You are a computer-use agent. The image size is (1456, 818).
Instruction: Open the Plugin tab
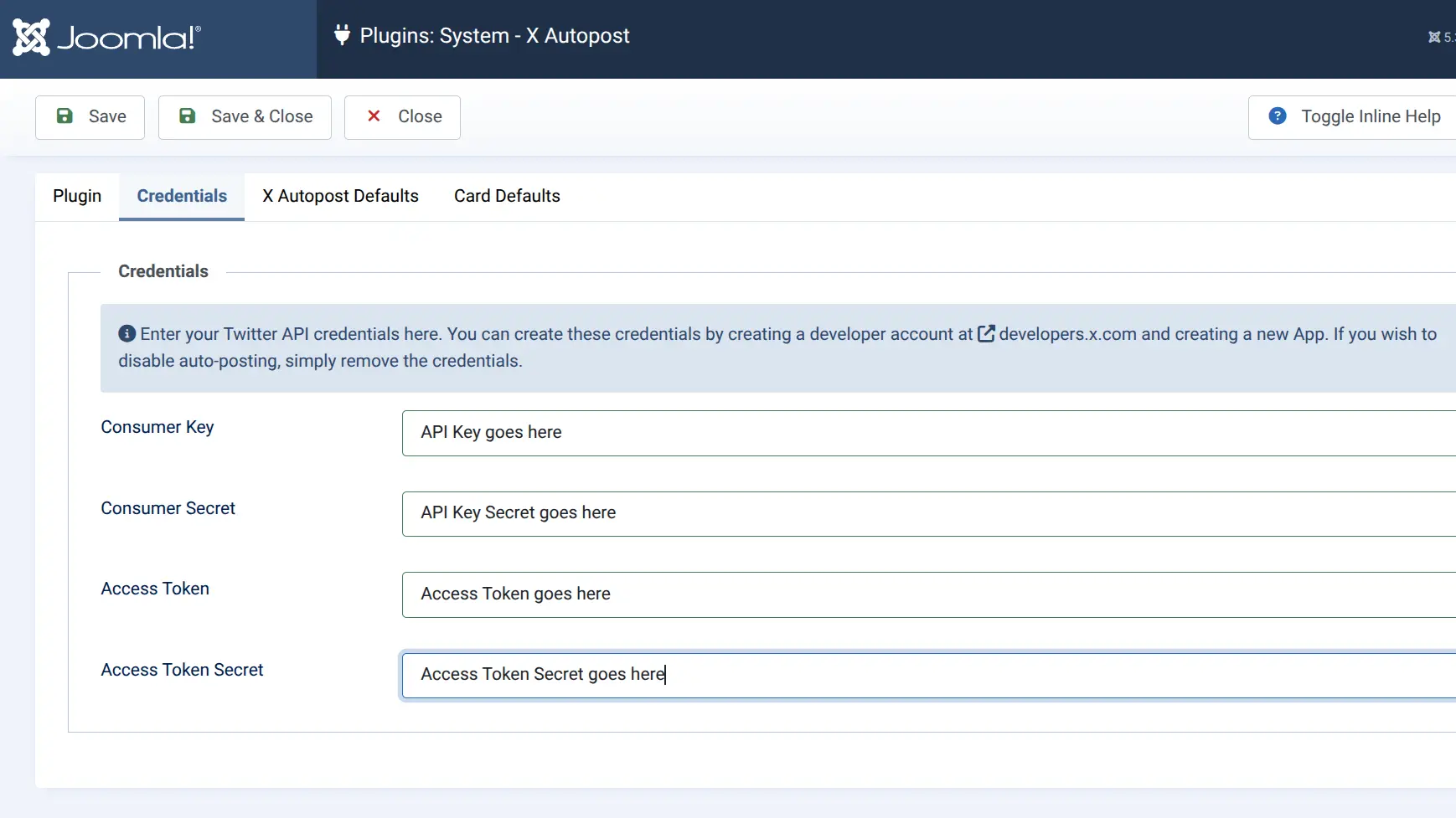(77, 196)
